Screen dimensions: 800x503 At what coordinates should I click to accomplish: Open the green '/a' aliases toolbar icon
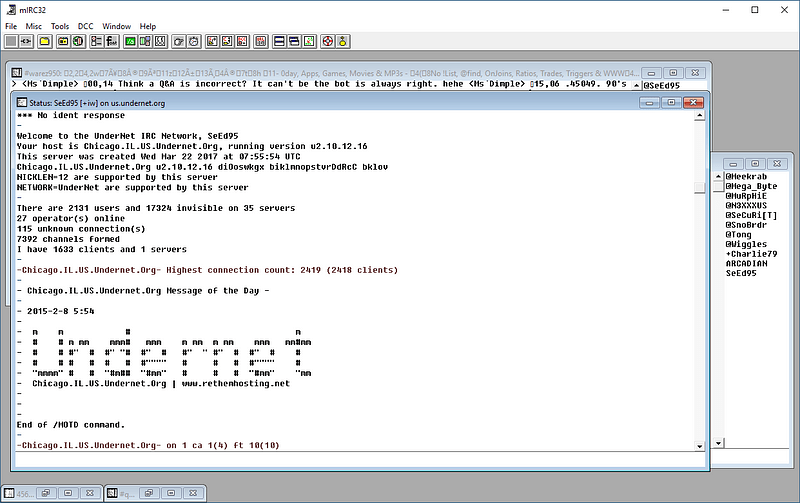(x=130, y=41)
